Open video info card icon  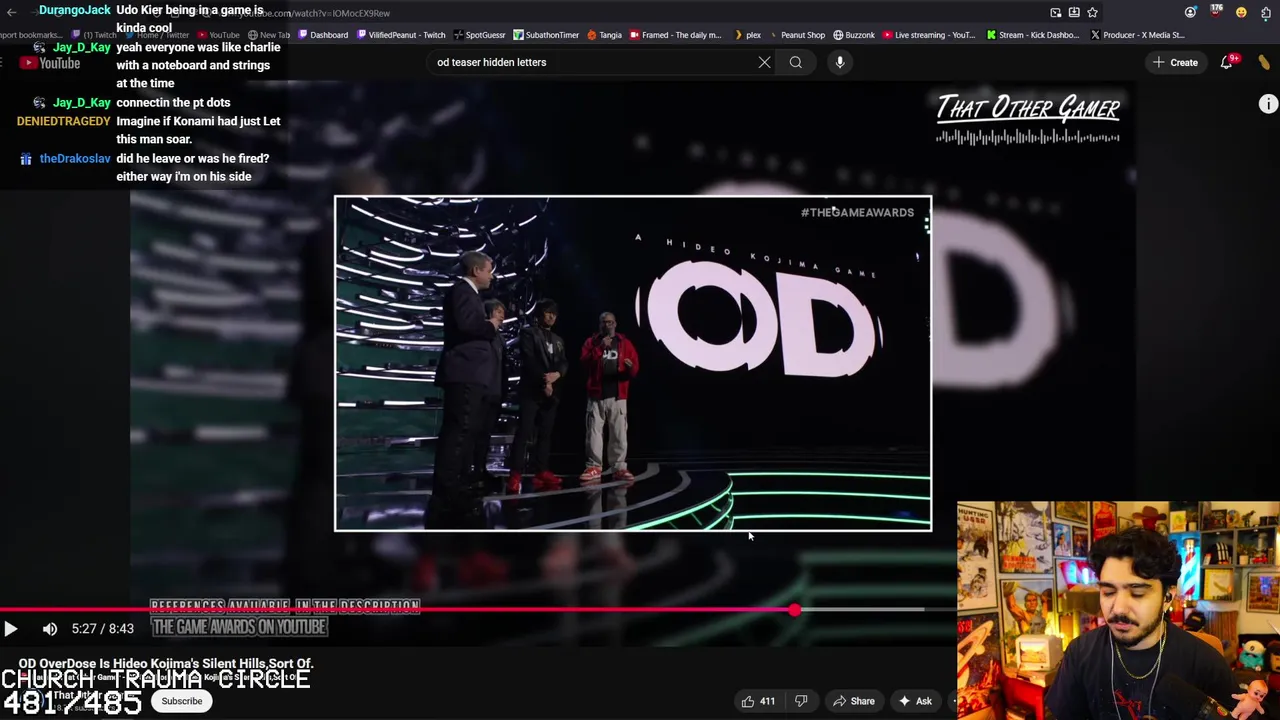click(1268, 104)
